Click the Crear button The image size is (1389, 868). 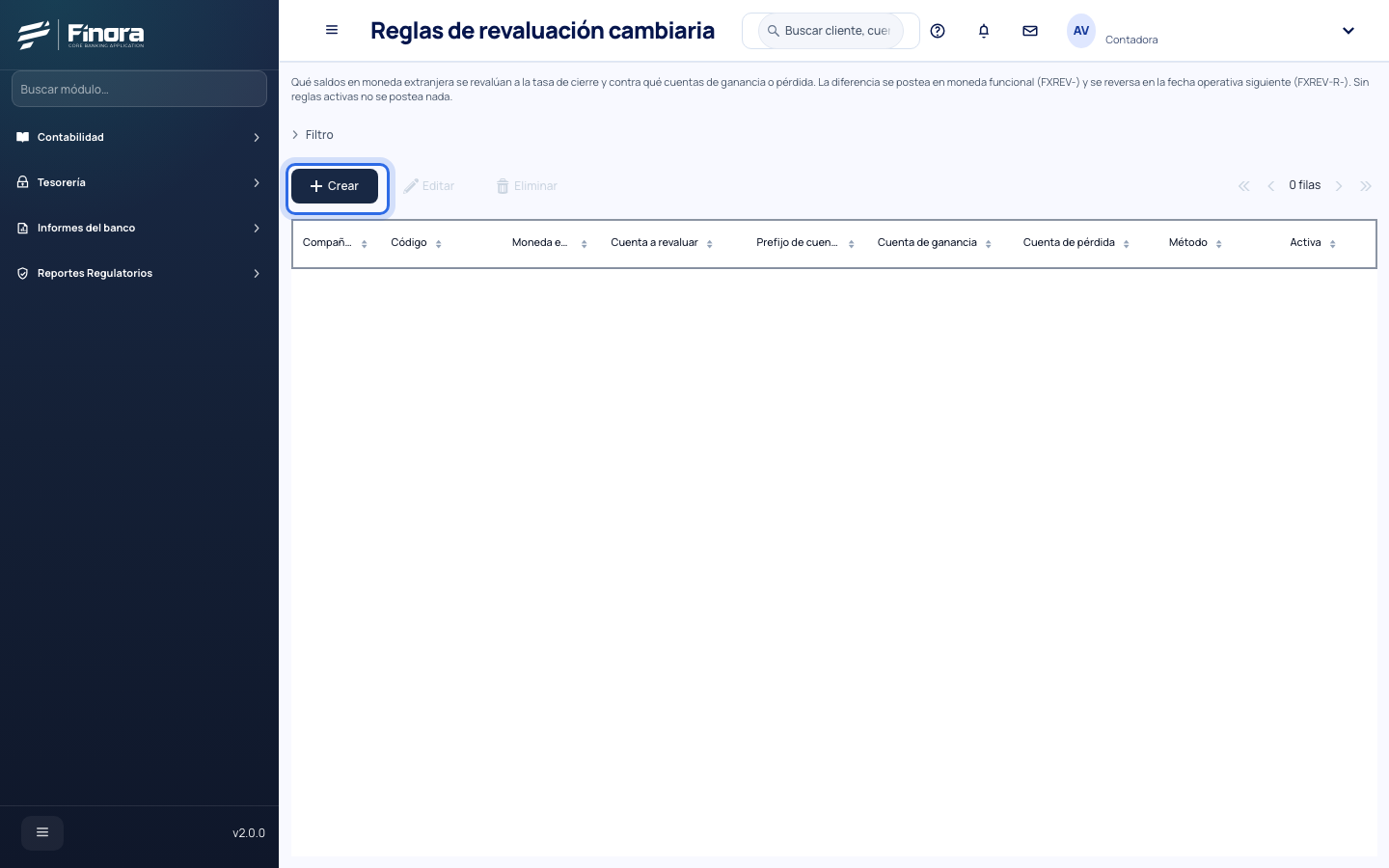(335, 186)
